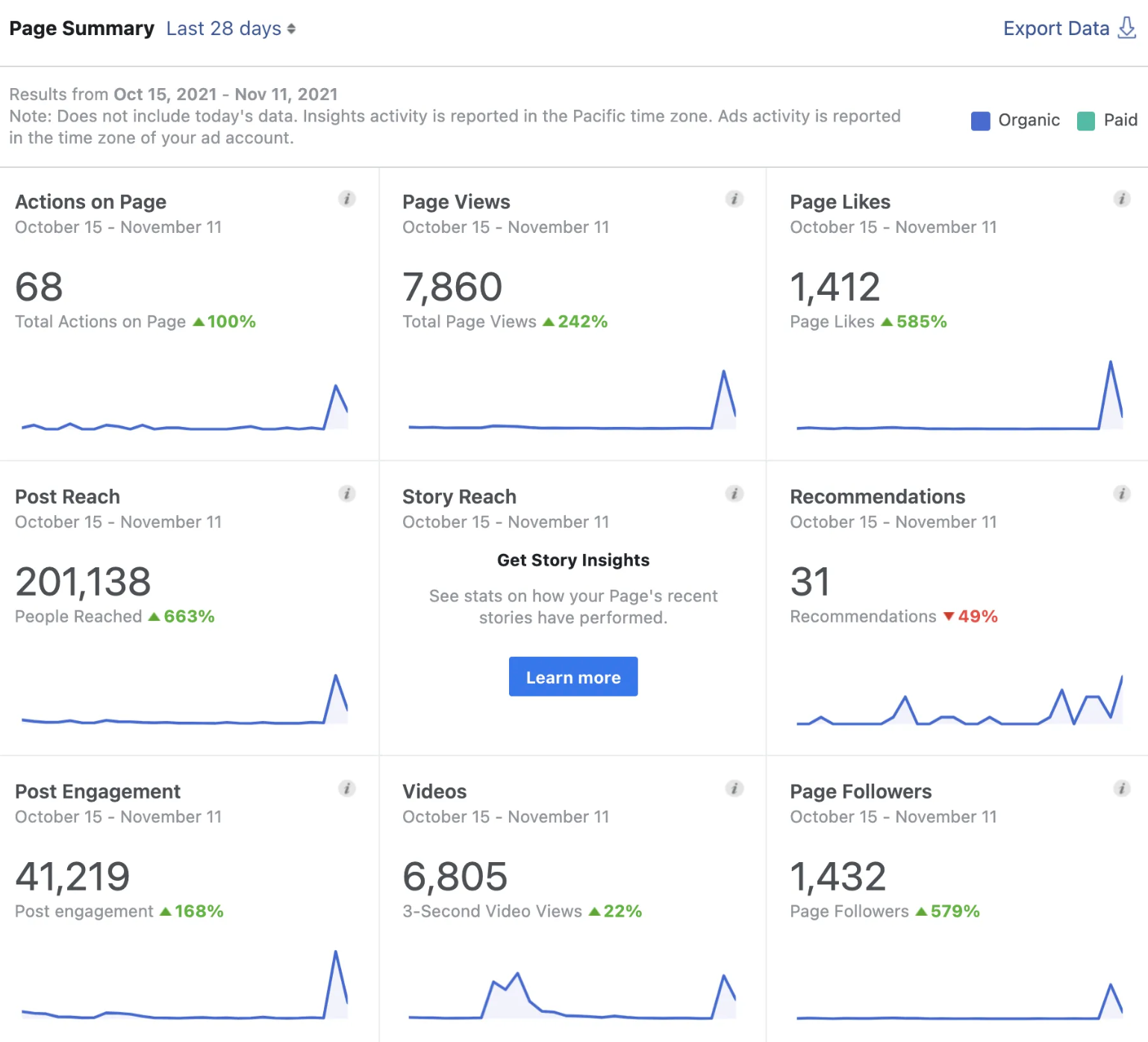Open the Last 28 days date range selector
1148x1042 pixels.
click(x=222, y=28)
